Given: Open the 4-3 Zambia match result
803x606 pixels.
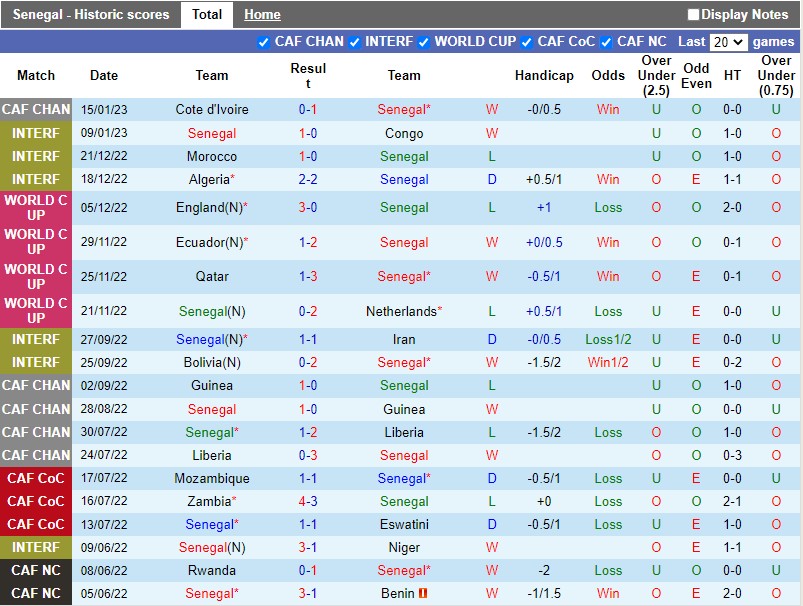Looking at the screenshot, I should pos(308,501).
